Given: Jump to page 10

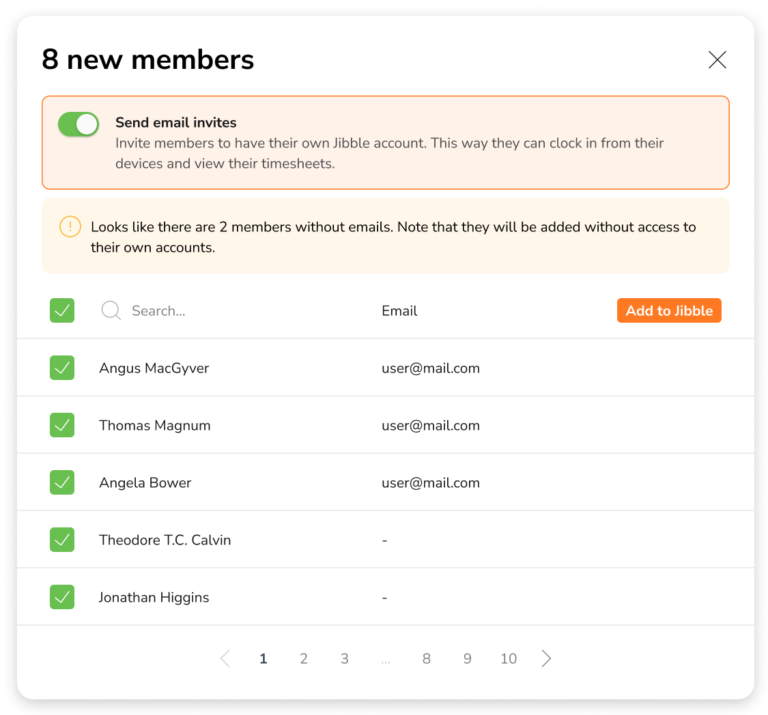Looking at the screenshot, I should (x=508, y=659).
